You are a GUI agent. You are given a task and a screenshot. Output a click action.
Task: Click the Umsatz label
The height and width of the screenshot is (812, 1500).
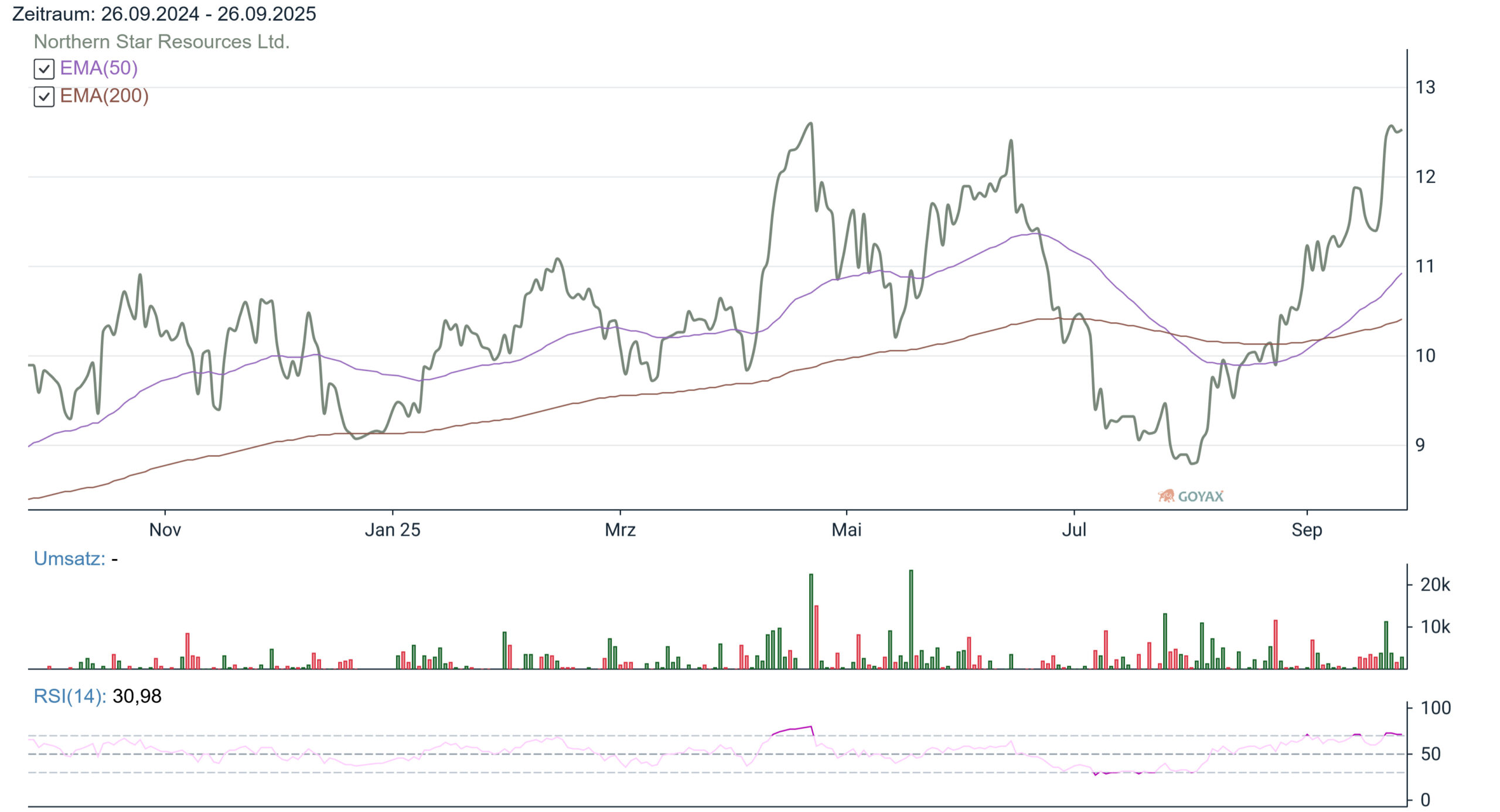point(70,558)
